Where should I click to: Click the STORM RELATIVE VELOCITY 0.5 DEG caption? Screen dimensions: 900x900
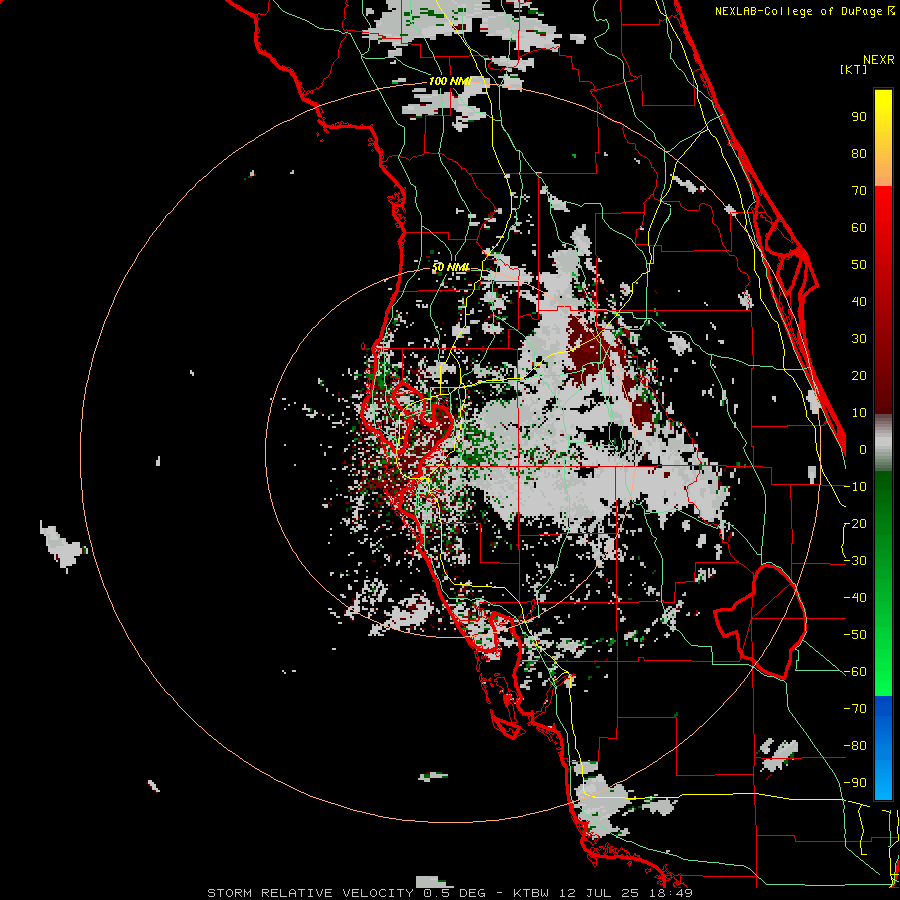pyautogui.click(x=346, y=893)
